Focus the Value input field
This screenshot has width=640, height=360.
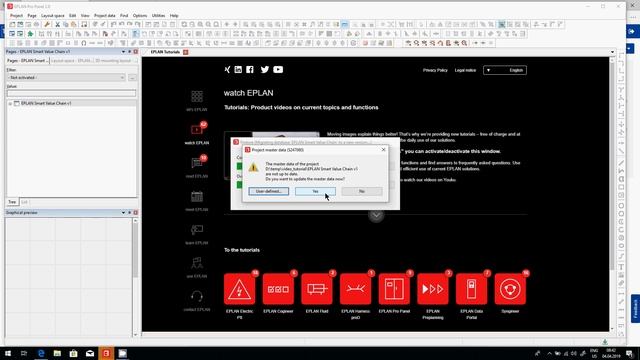[71, 93]
